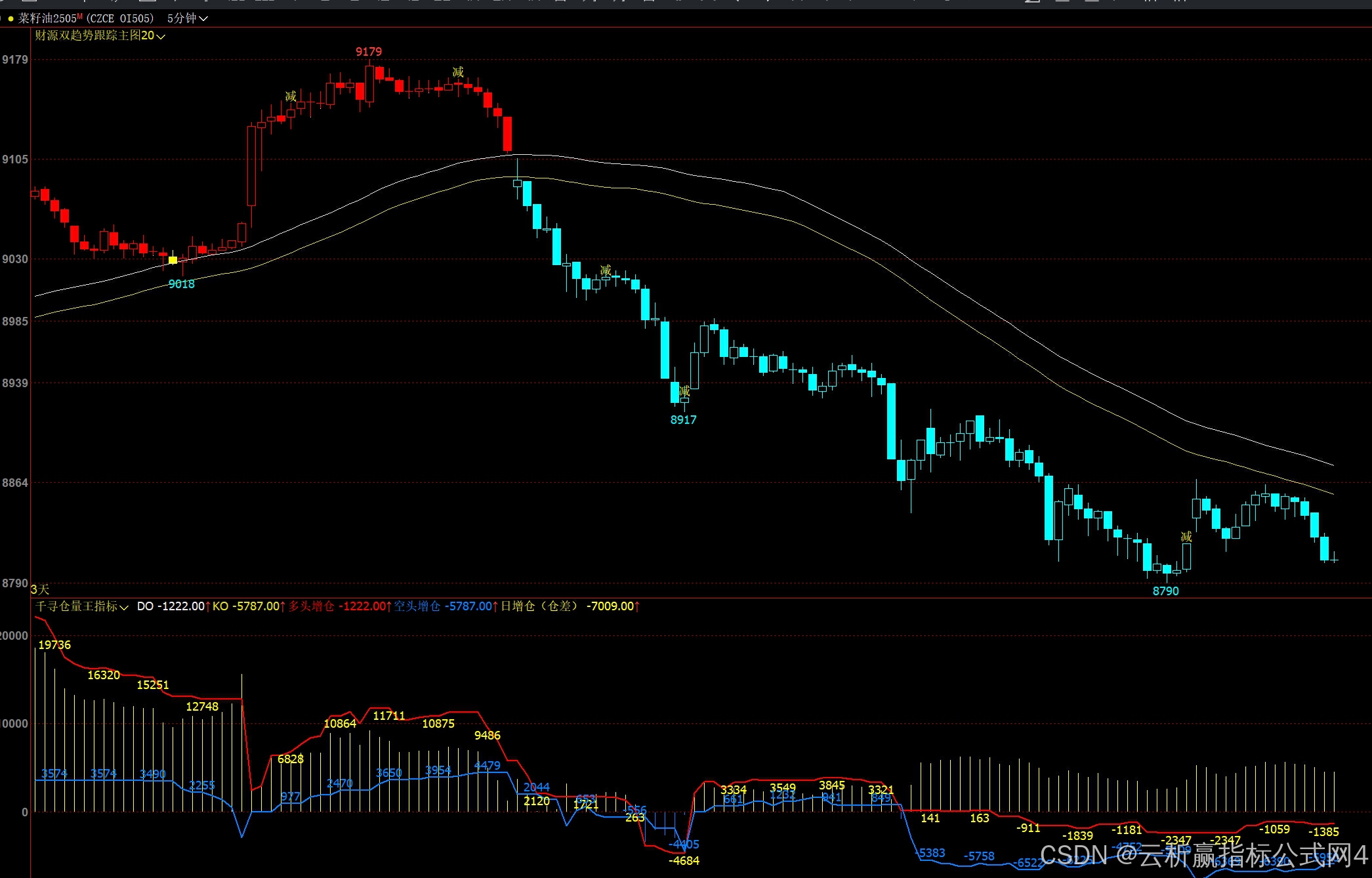This screenshot has height=878, width=1372.
Task: Click the 8917 low price label
Action: 683,420
